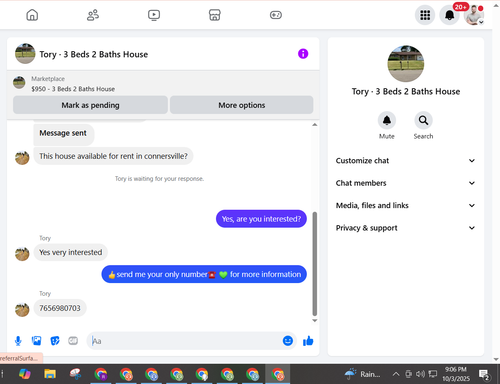This screenshot has width=500, height=384.
Task: Open Snipping Tool icon in taskbar
Action: 75,374
